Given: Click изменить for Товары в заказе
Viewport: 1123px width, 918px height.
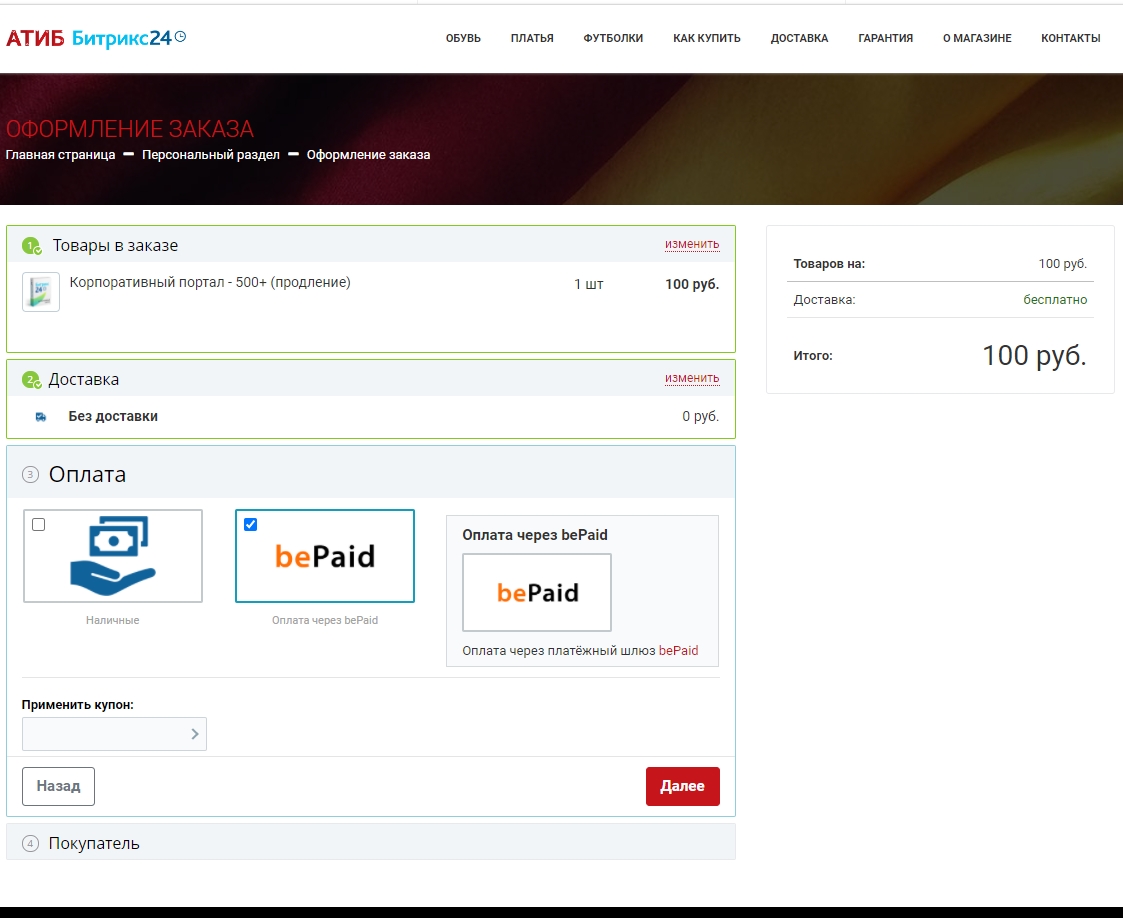Looking at the screenshot, I should tap(692, 244).
